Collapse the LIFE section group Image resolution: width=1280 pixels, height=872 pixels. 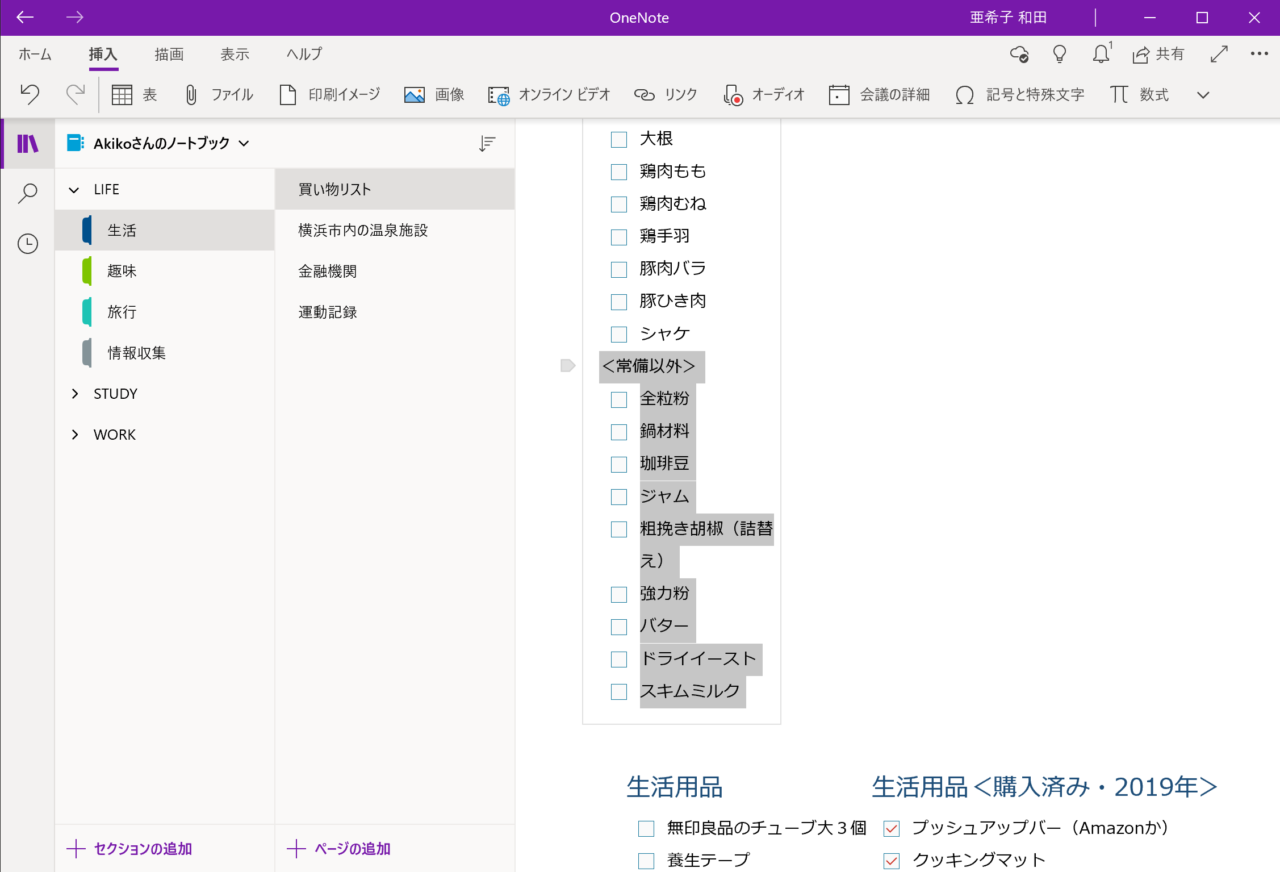pyautogui.click(x=75, y=190)
